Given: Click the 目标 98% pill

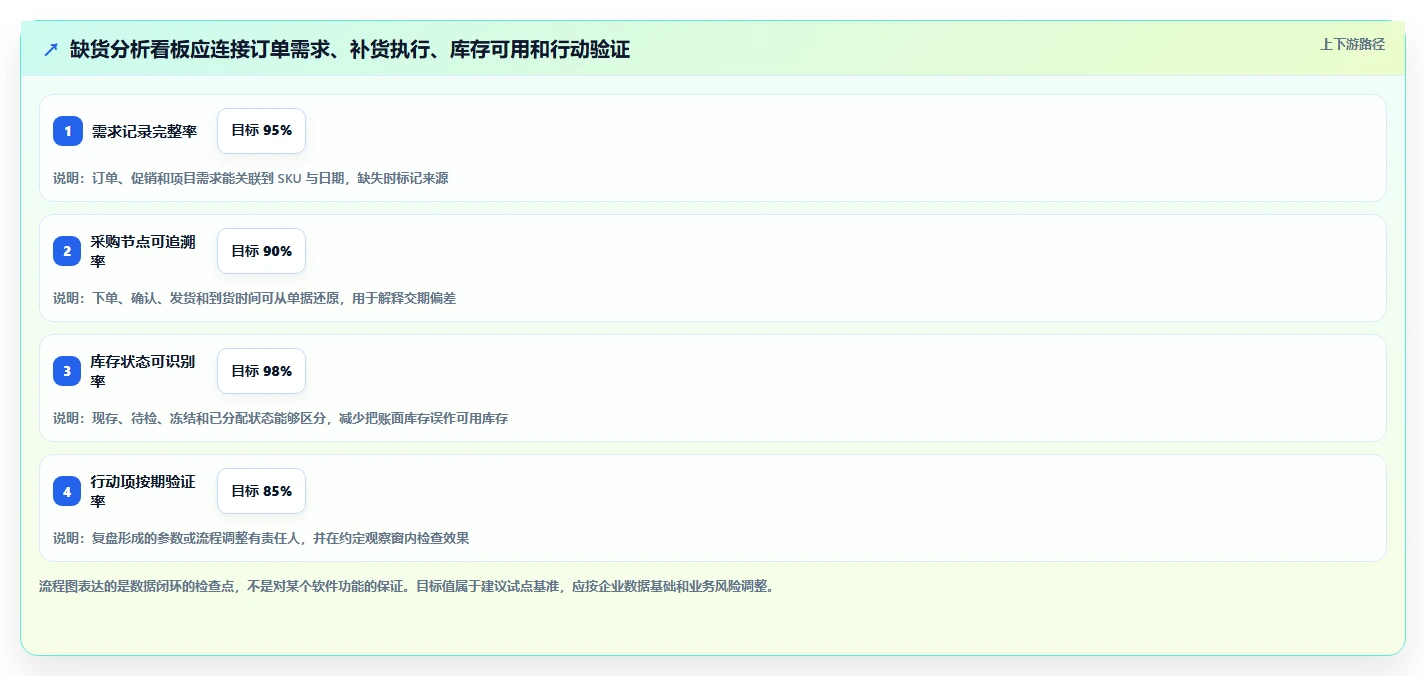Looking at the screenshot, I should click(261, 371).
